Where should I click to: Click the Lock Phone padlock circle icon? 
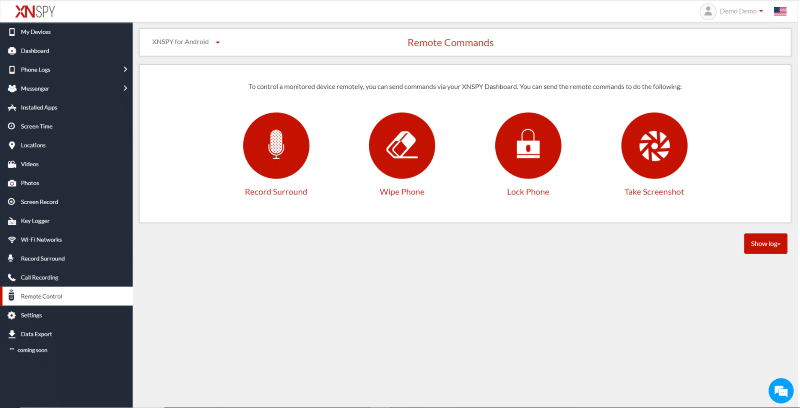(528, 145)
